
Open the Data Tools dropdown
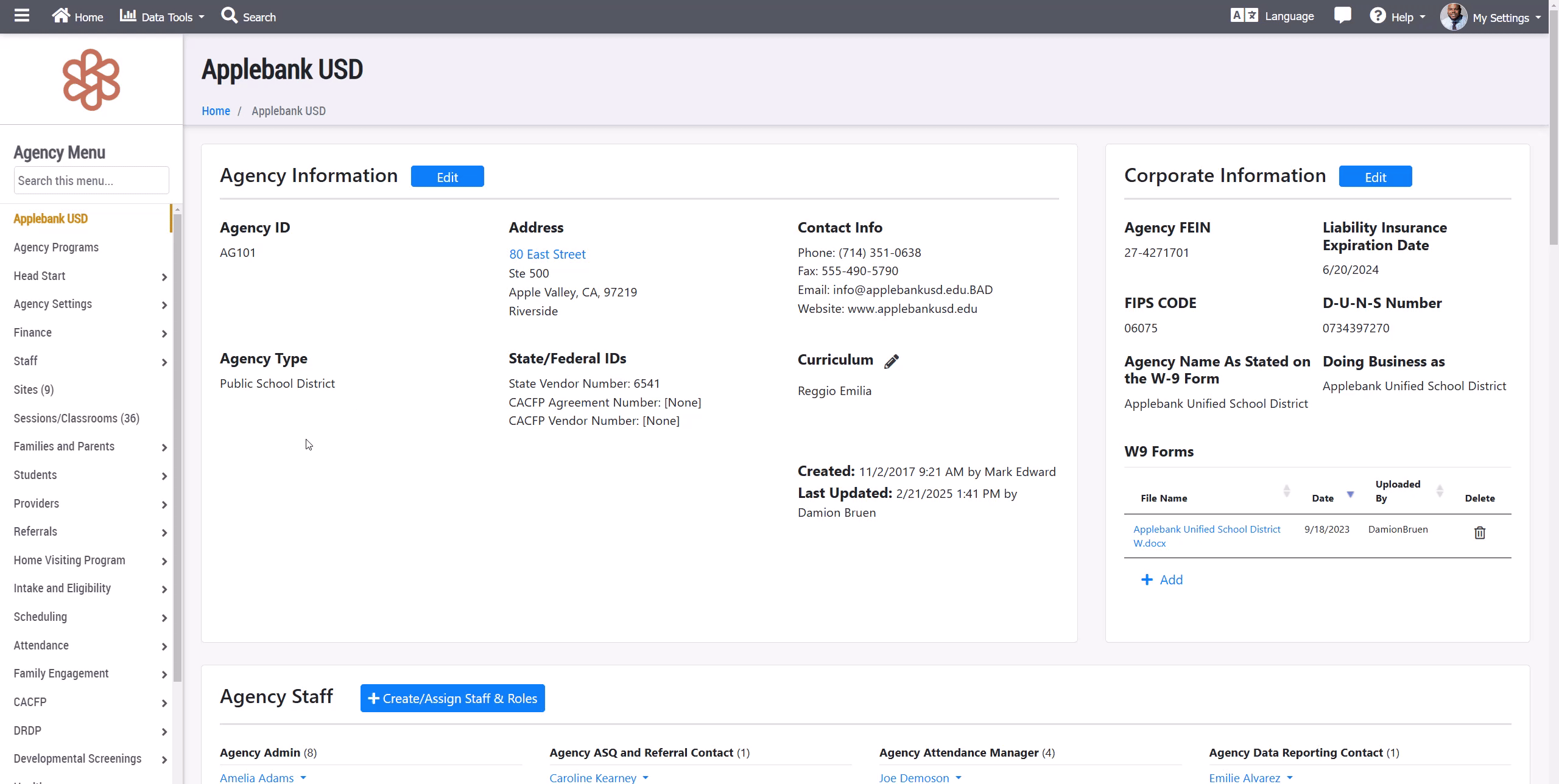click(x=162, y=17)
